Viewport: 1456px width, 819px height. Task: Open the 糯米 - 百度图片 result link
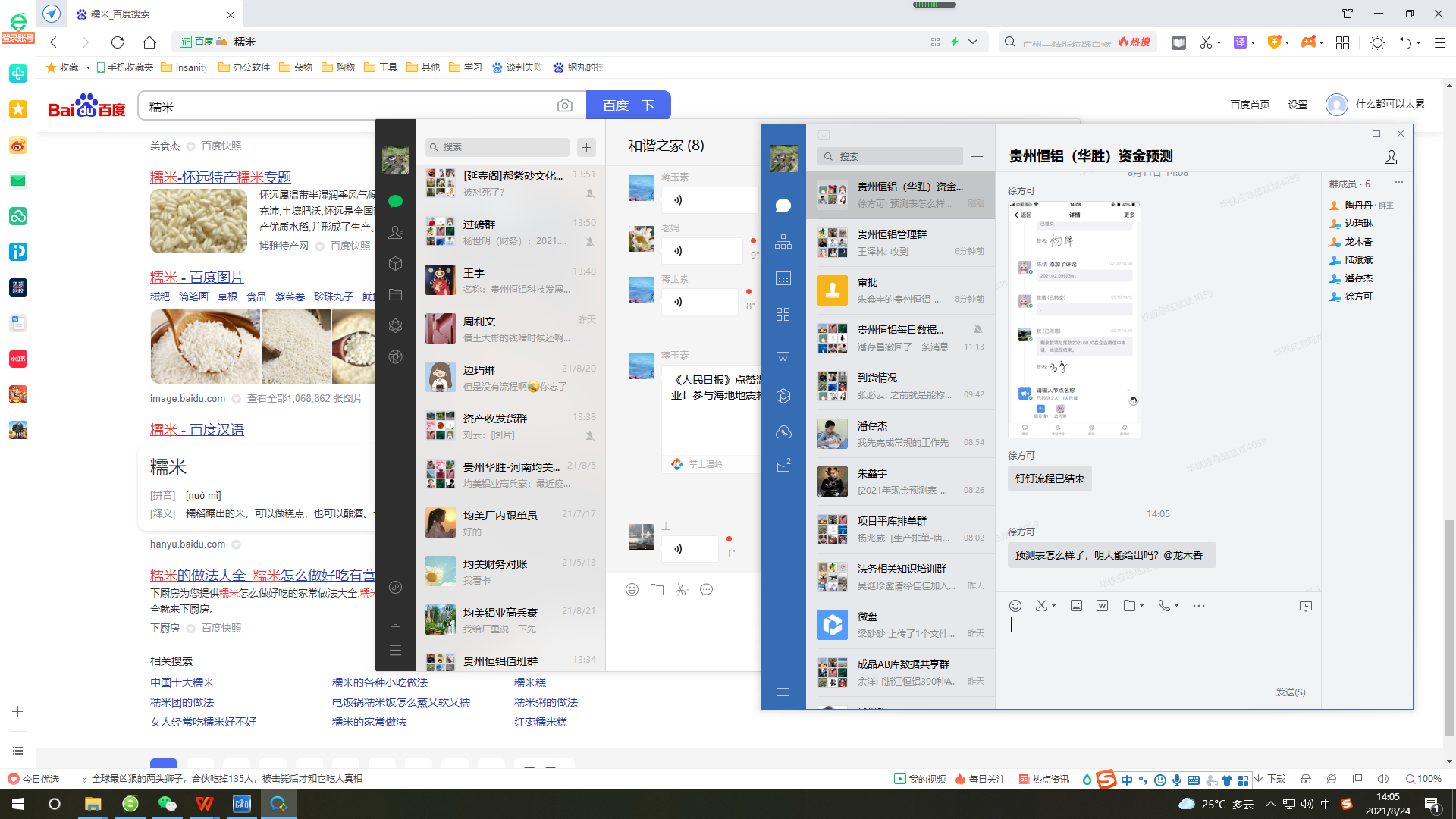pos(197,278)
